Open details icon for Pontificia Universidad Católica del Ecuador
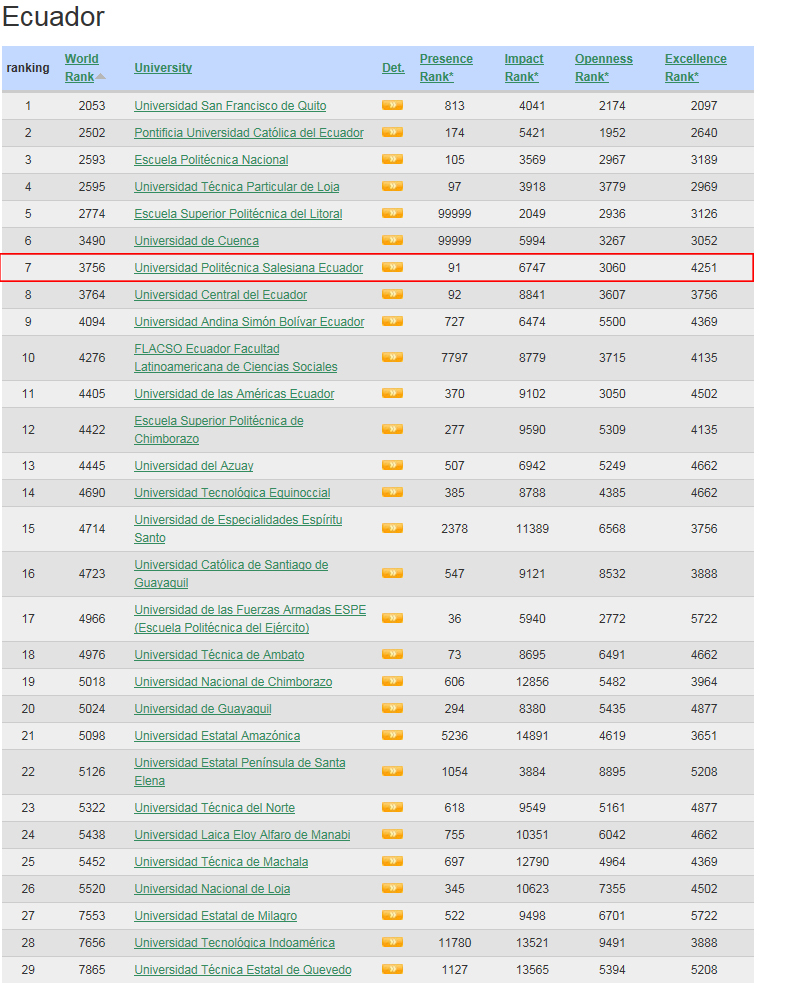This screenshot has width=787, height=983. pyautogui.click(x=393, y=132)
